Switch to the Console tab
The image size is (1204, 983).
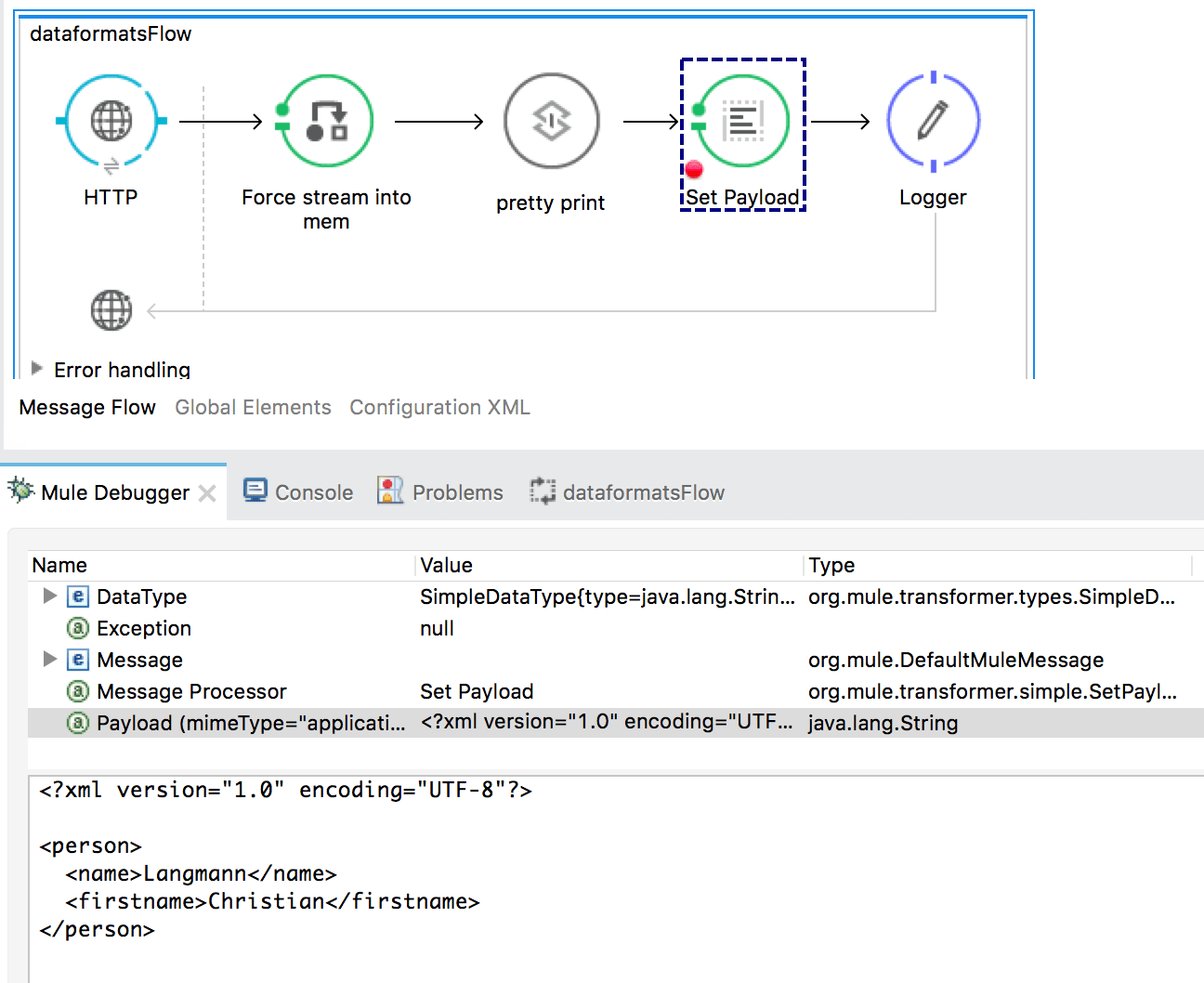[298, 492]
